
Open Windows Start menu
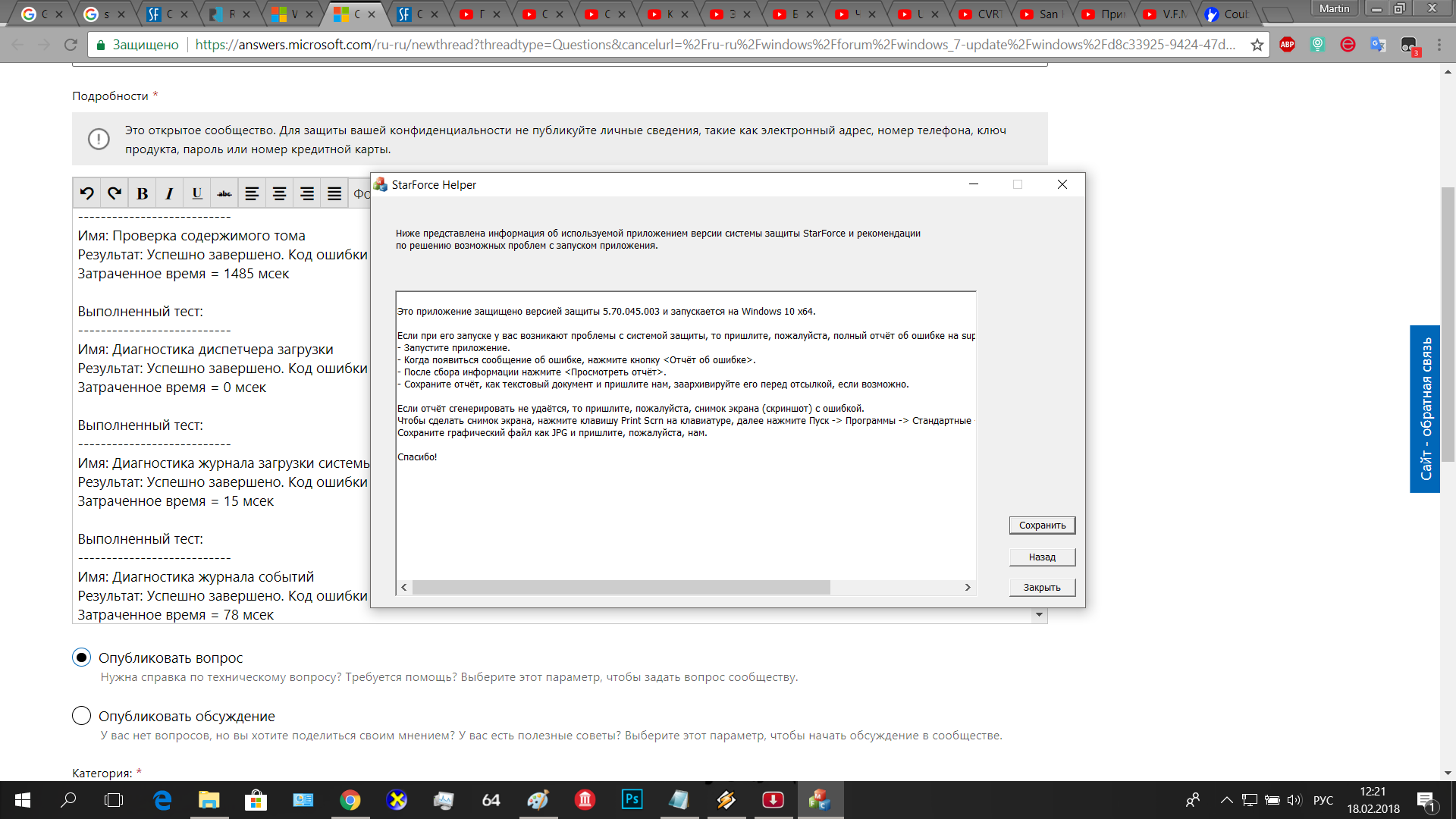tap(23, 800)
